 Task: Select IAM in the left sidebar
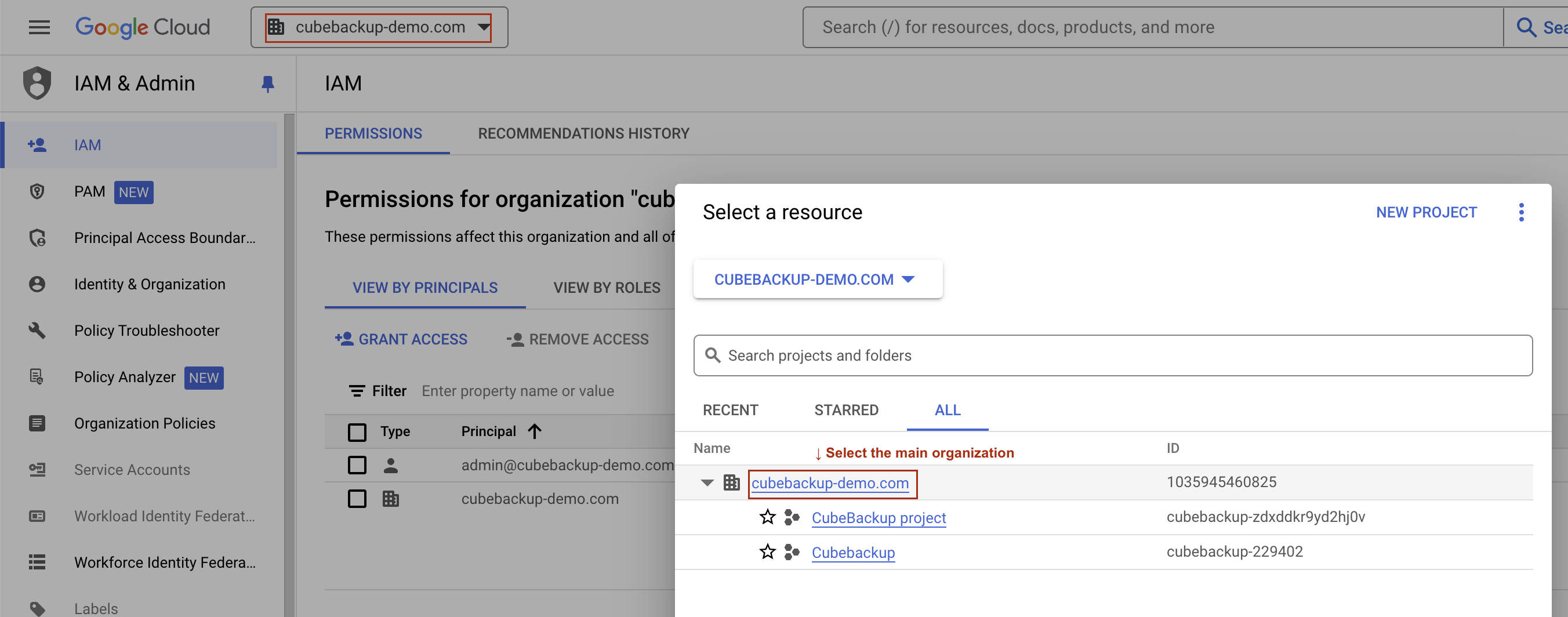(x=139, y=145)
